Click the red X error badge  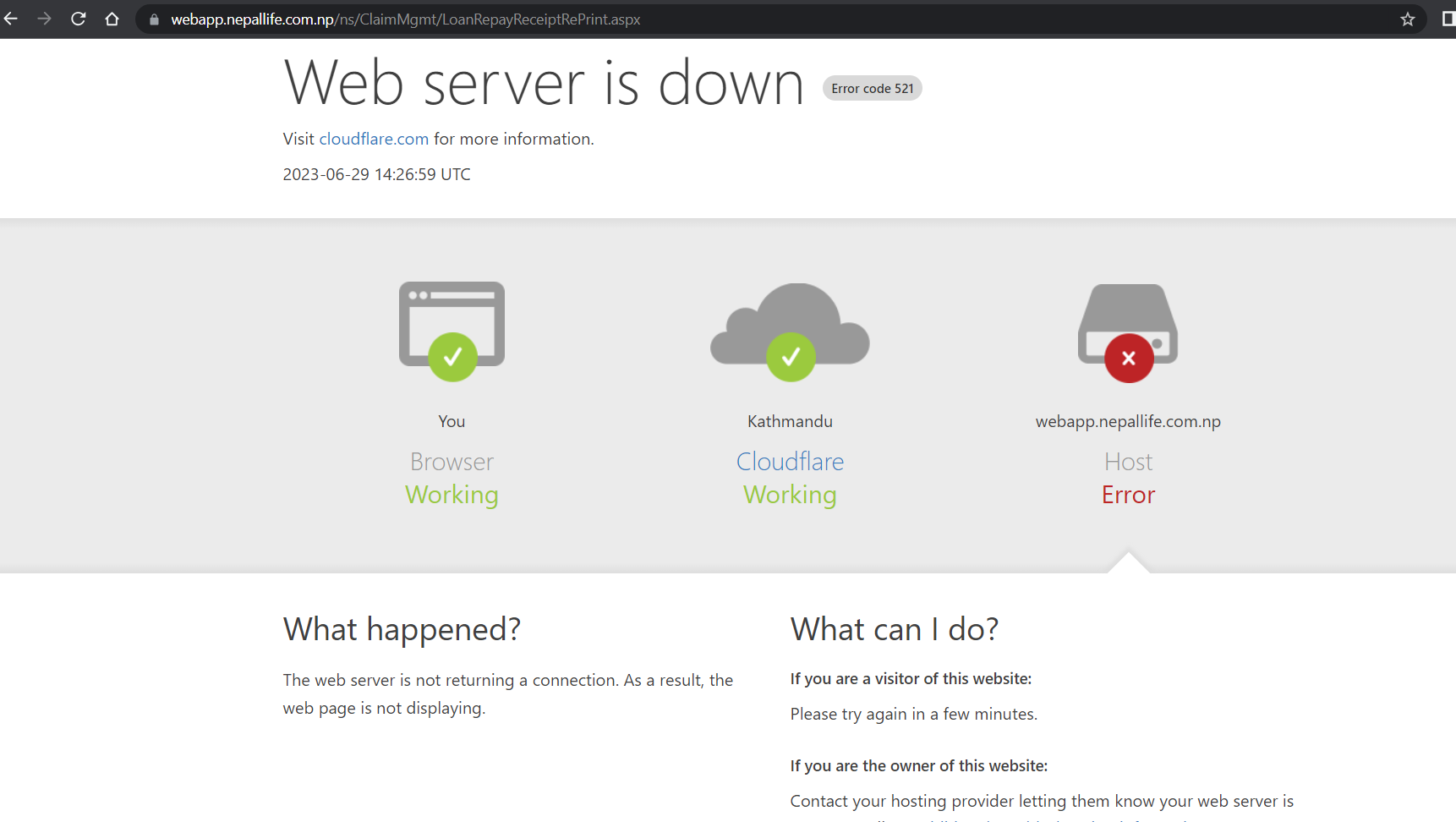coord(1128,359)
